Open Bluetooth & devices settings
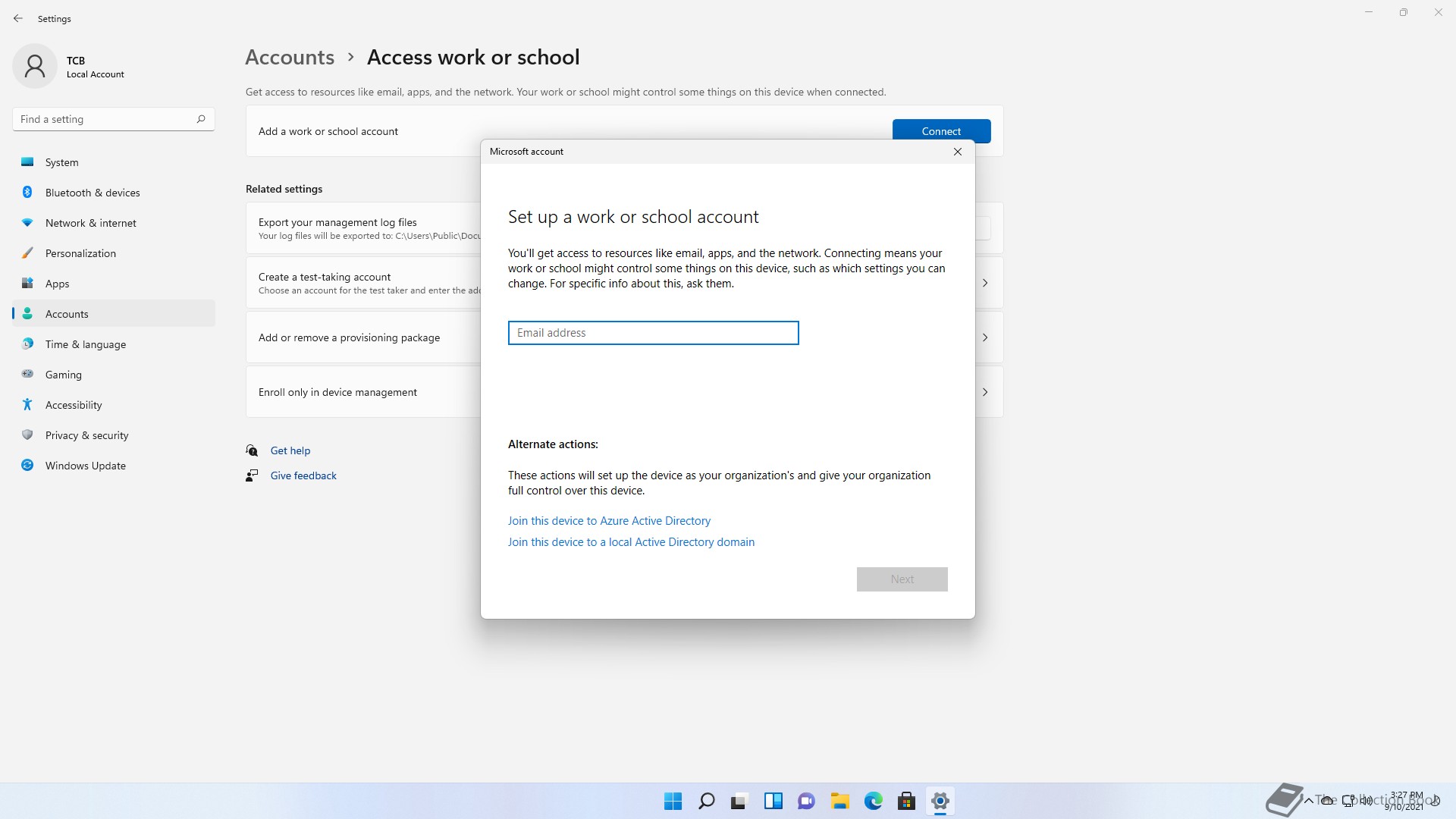Viewport: 1456px width, 819px height. click(x=114, y=193)
